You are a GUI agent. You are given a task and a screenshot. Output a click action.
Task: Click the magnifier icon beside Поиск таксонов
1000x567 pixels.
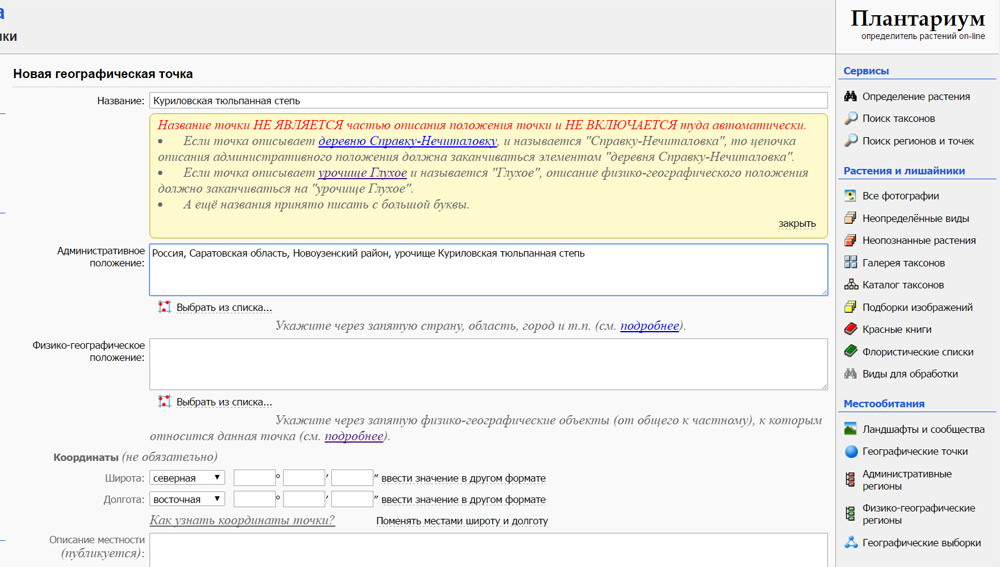tap(851, 119)
